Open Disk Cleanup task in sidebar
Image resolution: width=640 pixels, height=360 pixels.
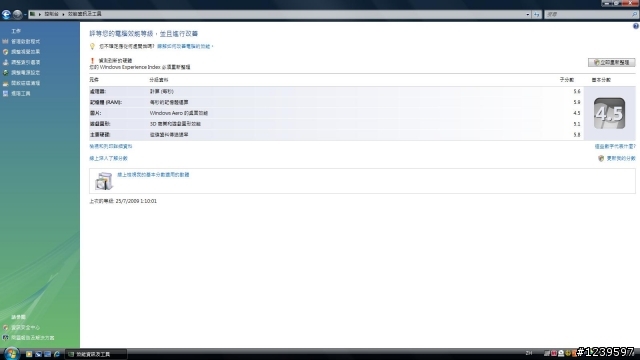click(x=25, y=83)
